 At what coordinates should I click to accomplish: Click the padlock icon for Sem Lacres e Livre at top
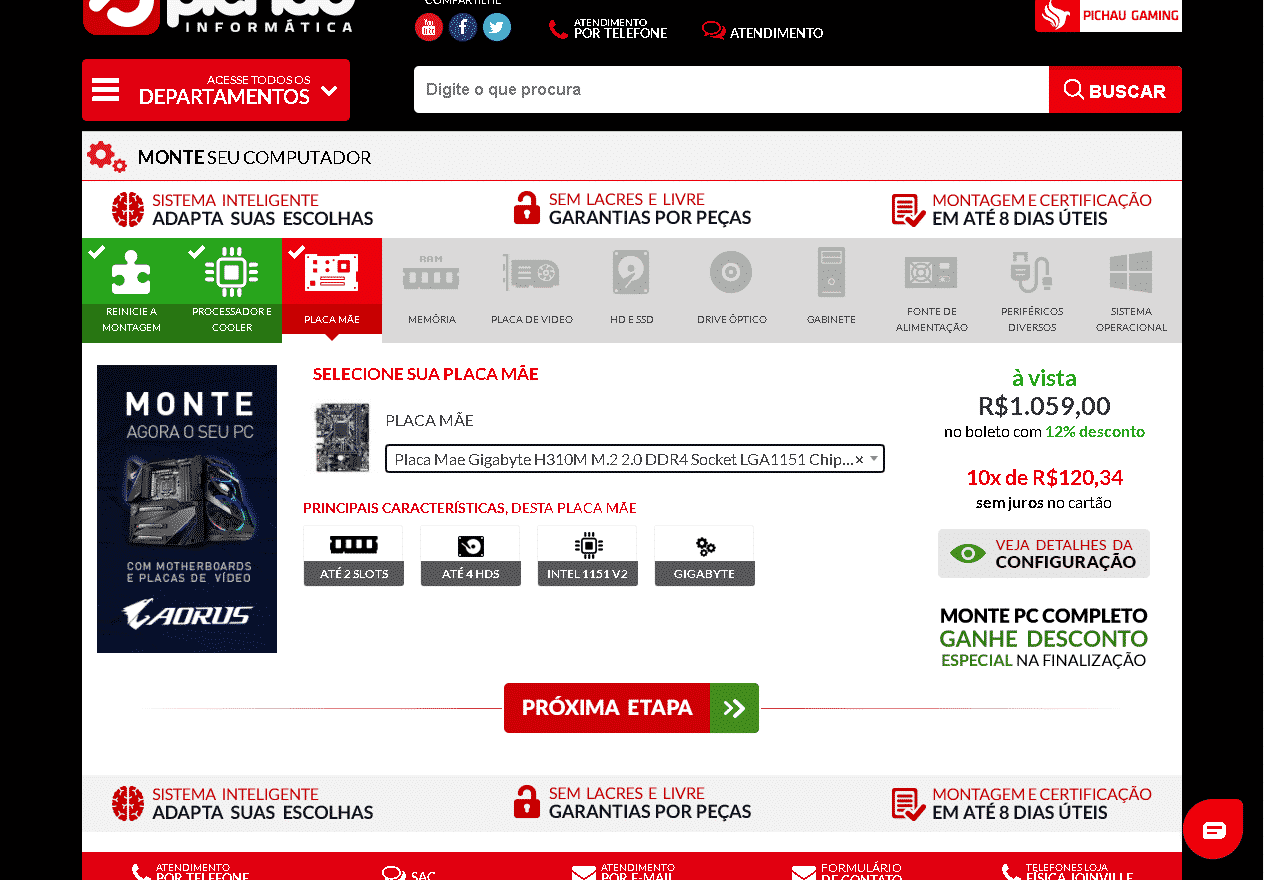526,208
